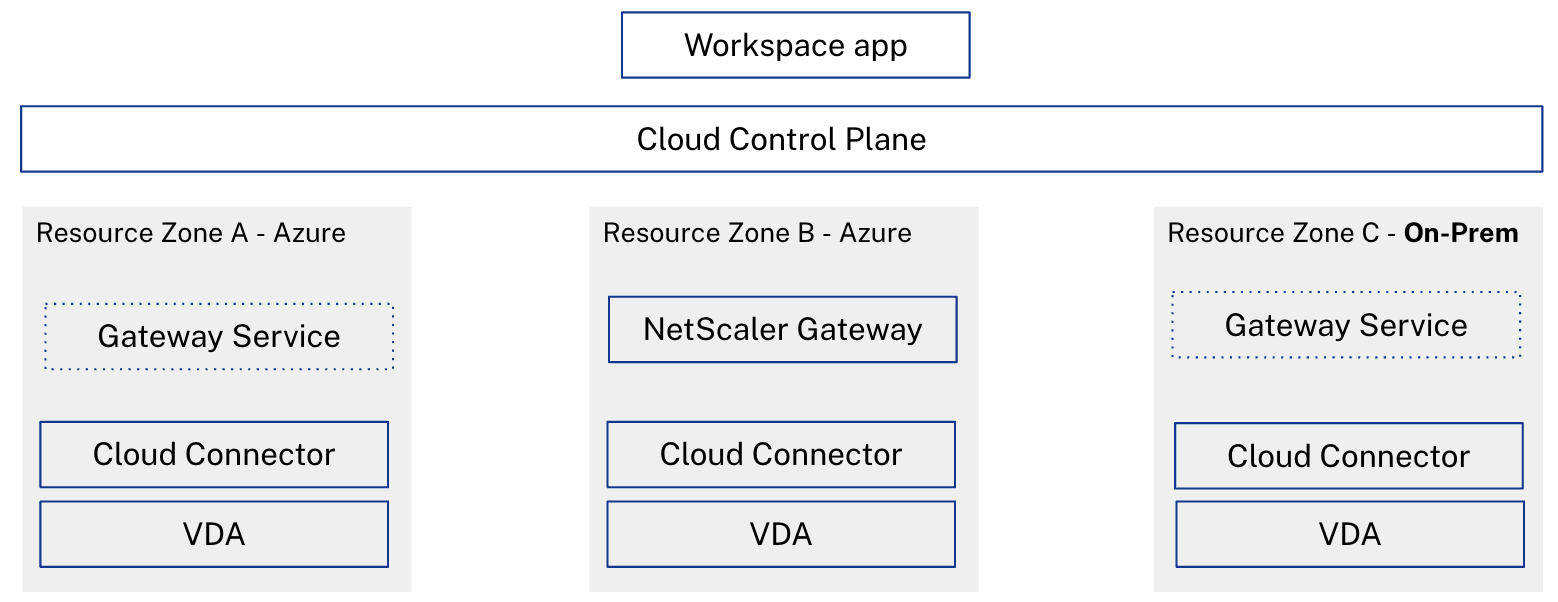
Task: Click the Cloud Connector in Resource Zone A
Action: (x=214, y=454)
